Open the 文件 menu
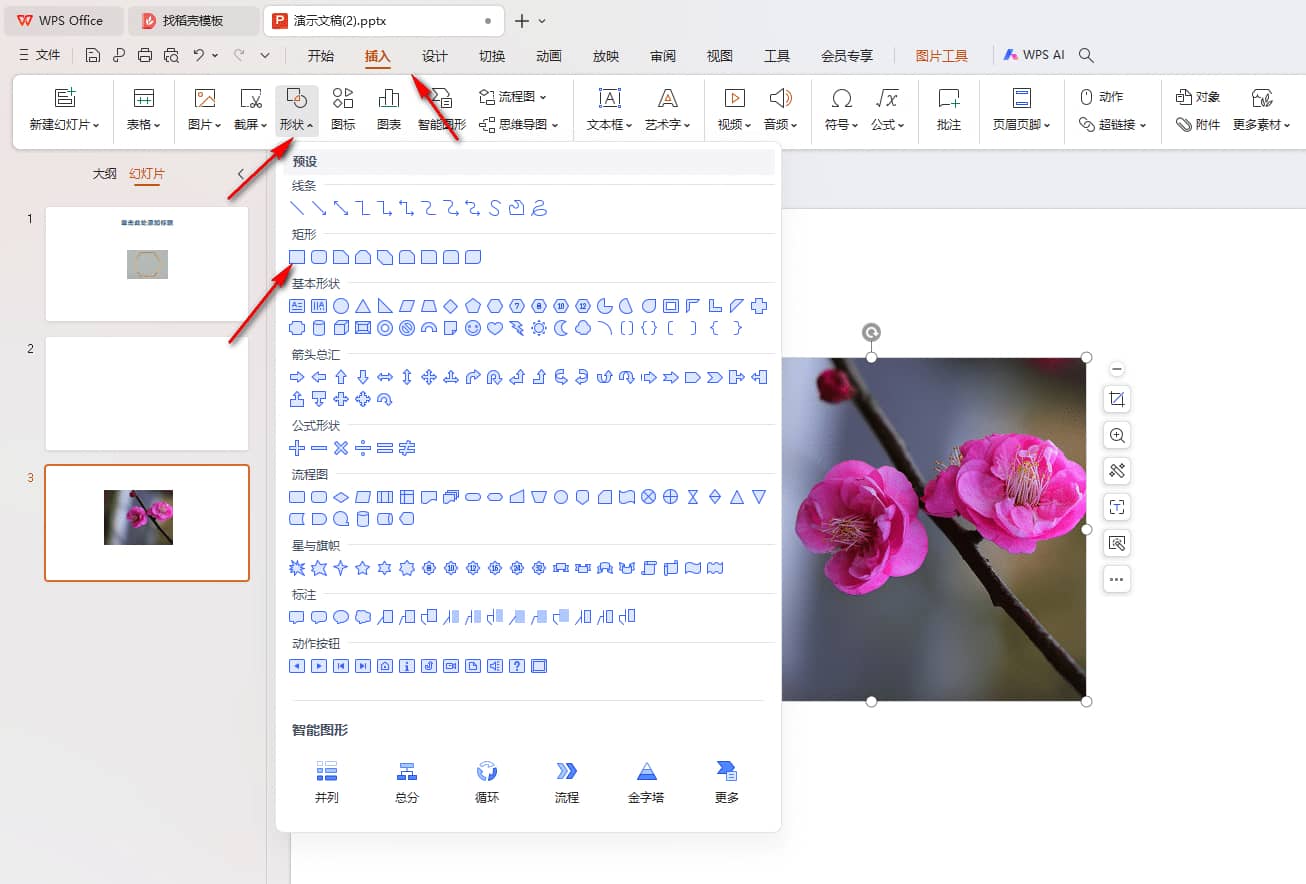The height and width of the screenshot is (884, 1306). (x=40, y=56)
